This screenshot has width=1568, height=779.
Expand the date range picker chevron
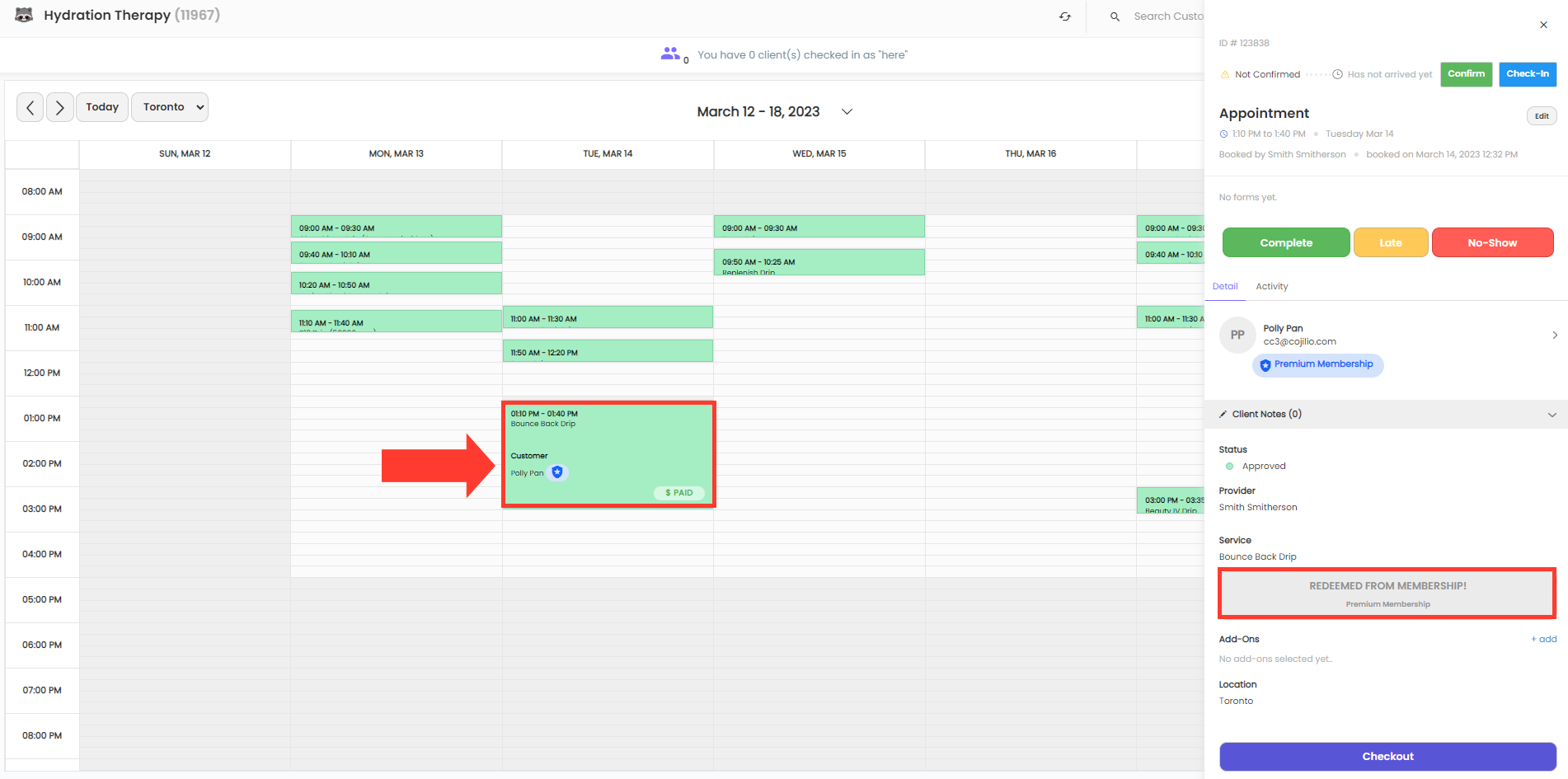tap(847, 111)
